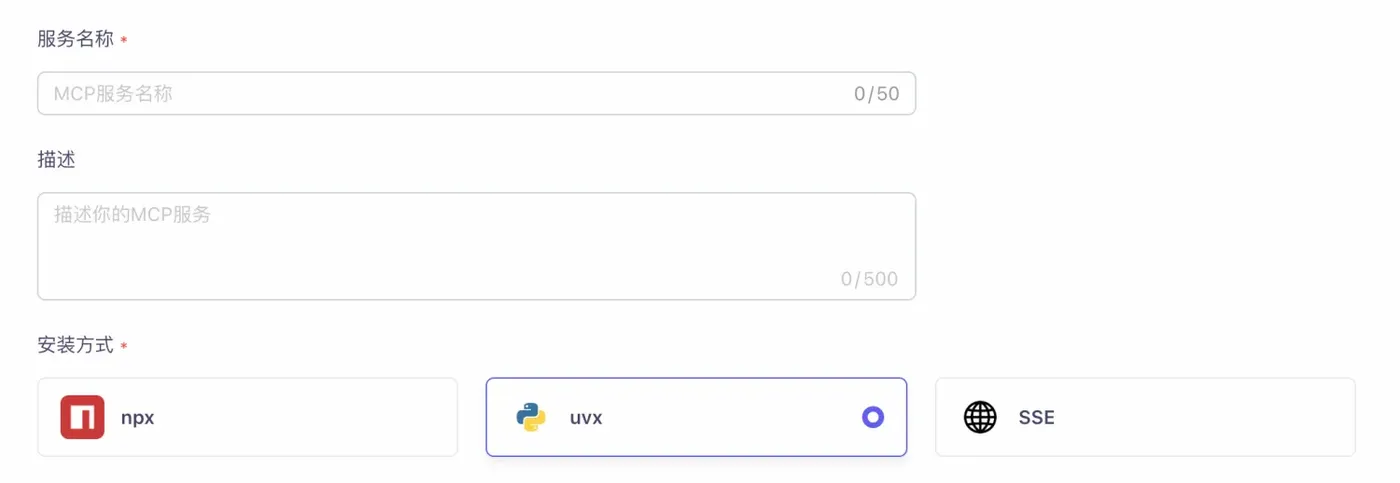Click the 服务名称 field label

click(75, 39)
